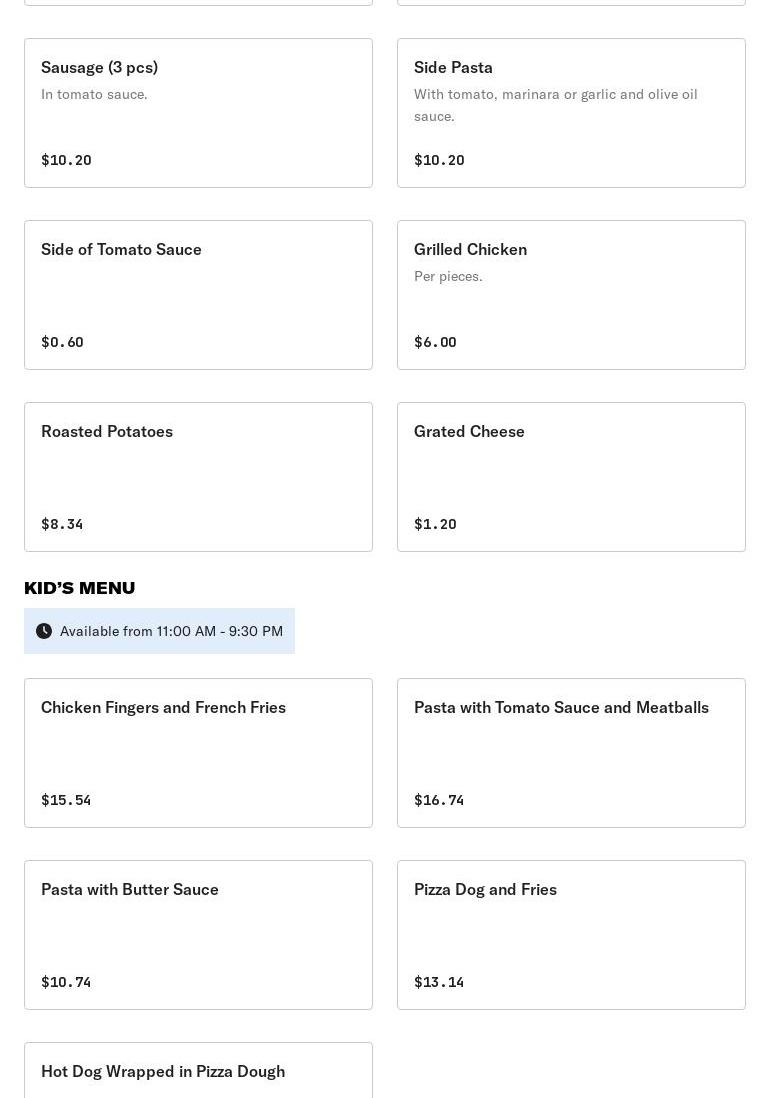Click the Side Pasta sauce description text
The height and width of the screenshot is (1098, 770).
555,105
